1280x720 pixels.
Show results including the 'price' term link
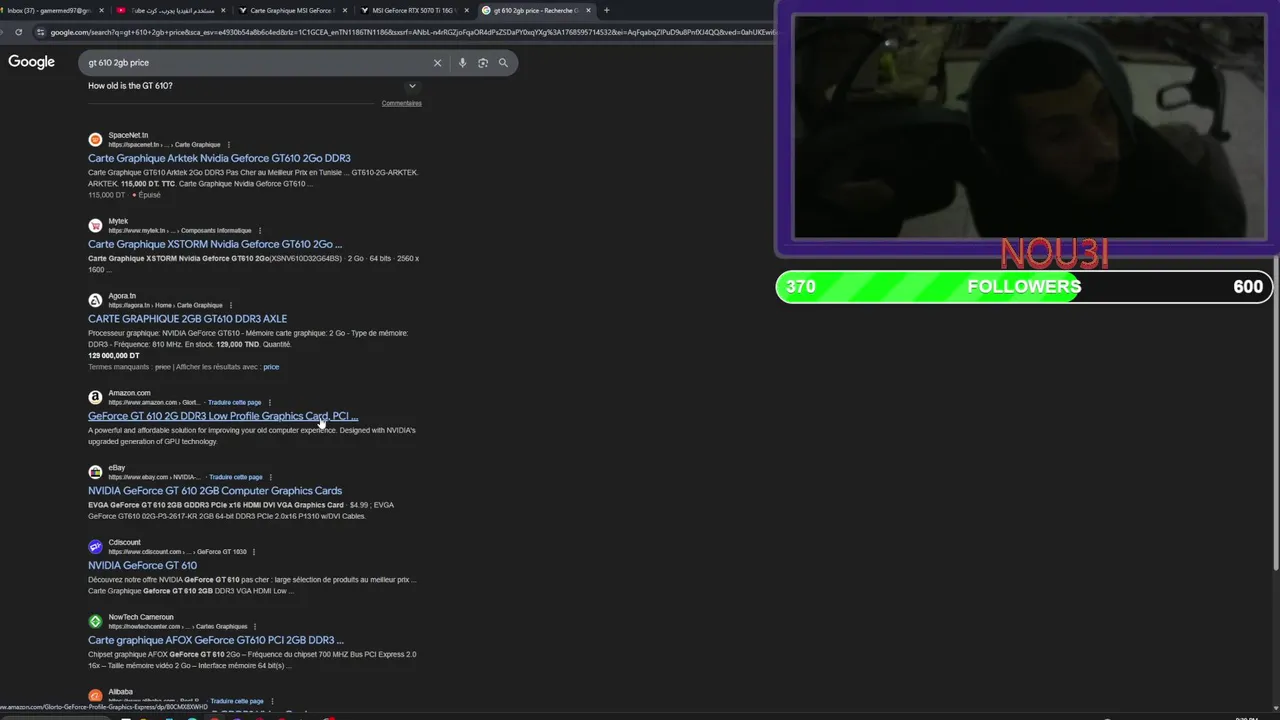click(271, 367)
